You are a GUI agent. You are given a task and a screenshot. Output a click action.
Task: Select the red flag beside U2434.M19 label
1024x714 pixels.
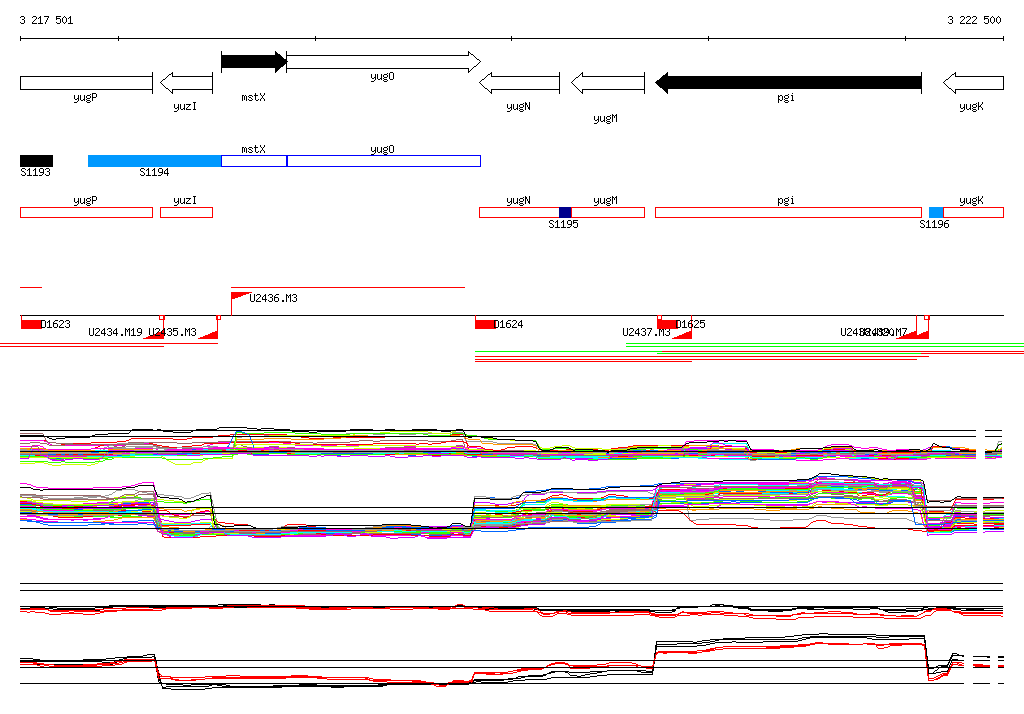pyautogui.click(x=154, y=334)
